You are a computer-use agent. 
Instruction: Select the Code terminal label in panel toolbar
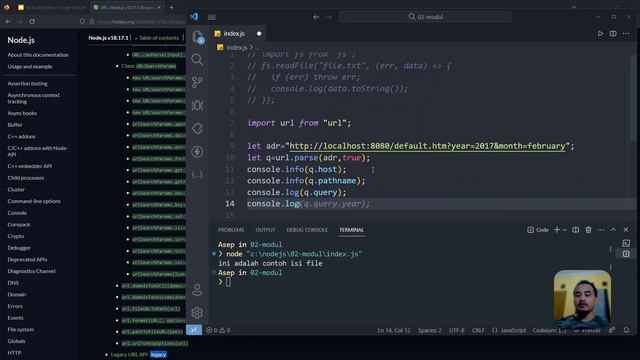pos(538,230)
